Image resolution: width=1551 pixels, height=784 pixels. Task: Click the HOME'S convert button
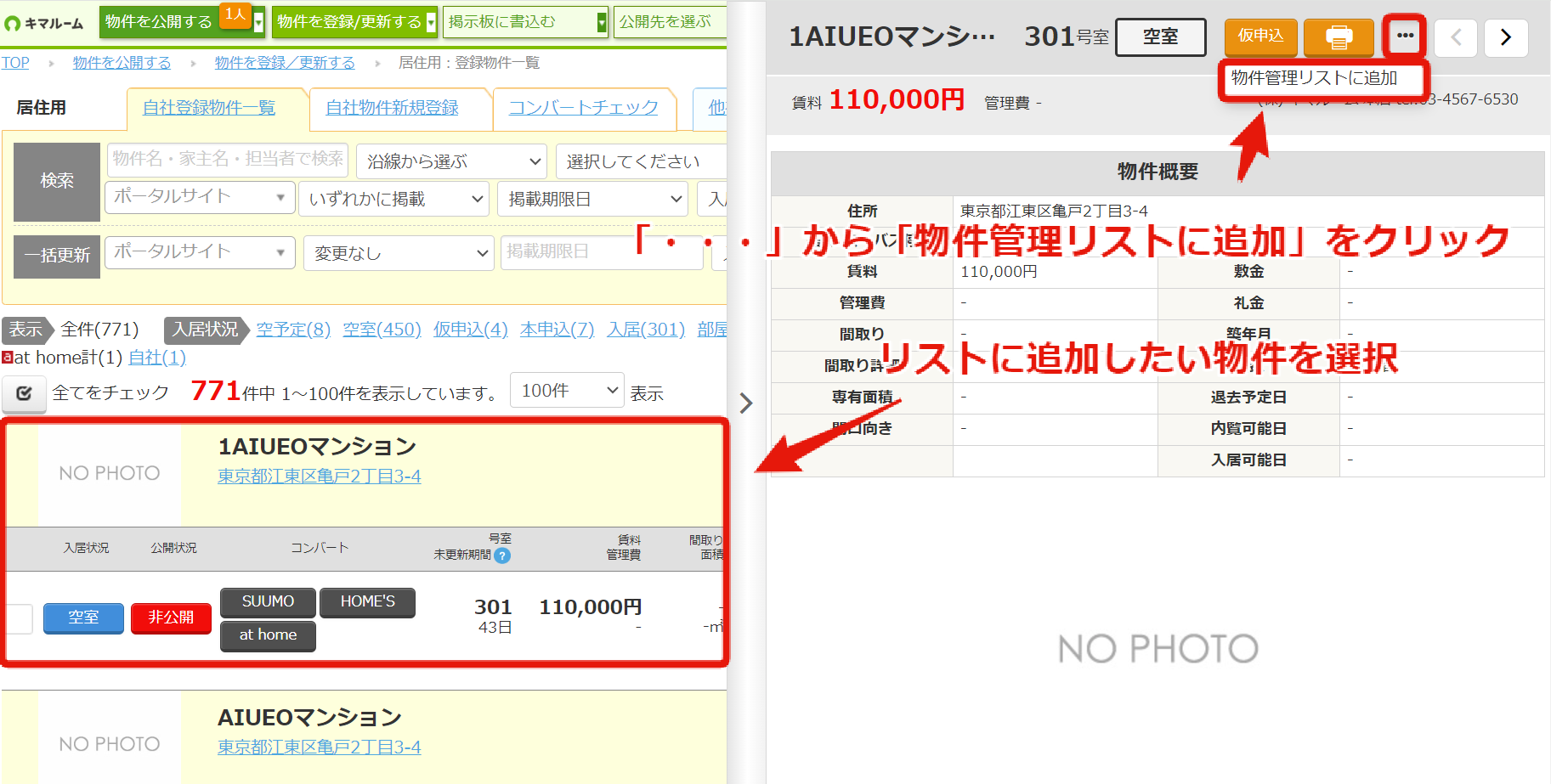tap(367, 602)
